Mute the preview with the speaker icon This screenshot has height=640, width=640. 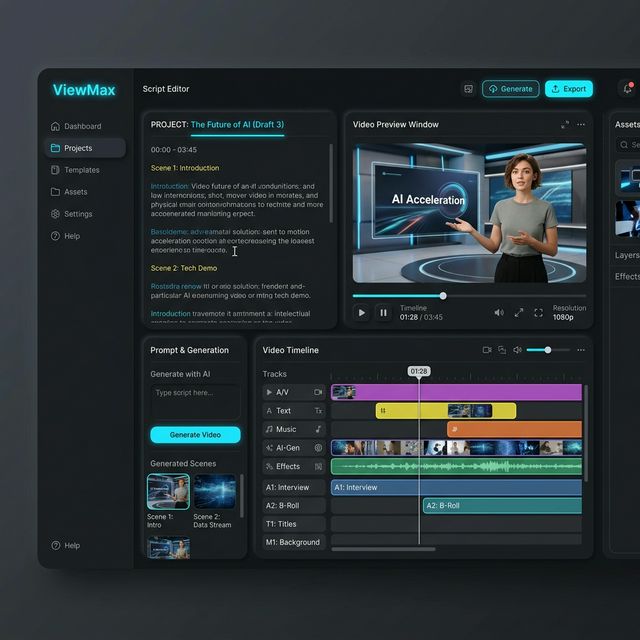(x=499, y=313)
